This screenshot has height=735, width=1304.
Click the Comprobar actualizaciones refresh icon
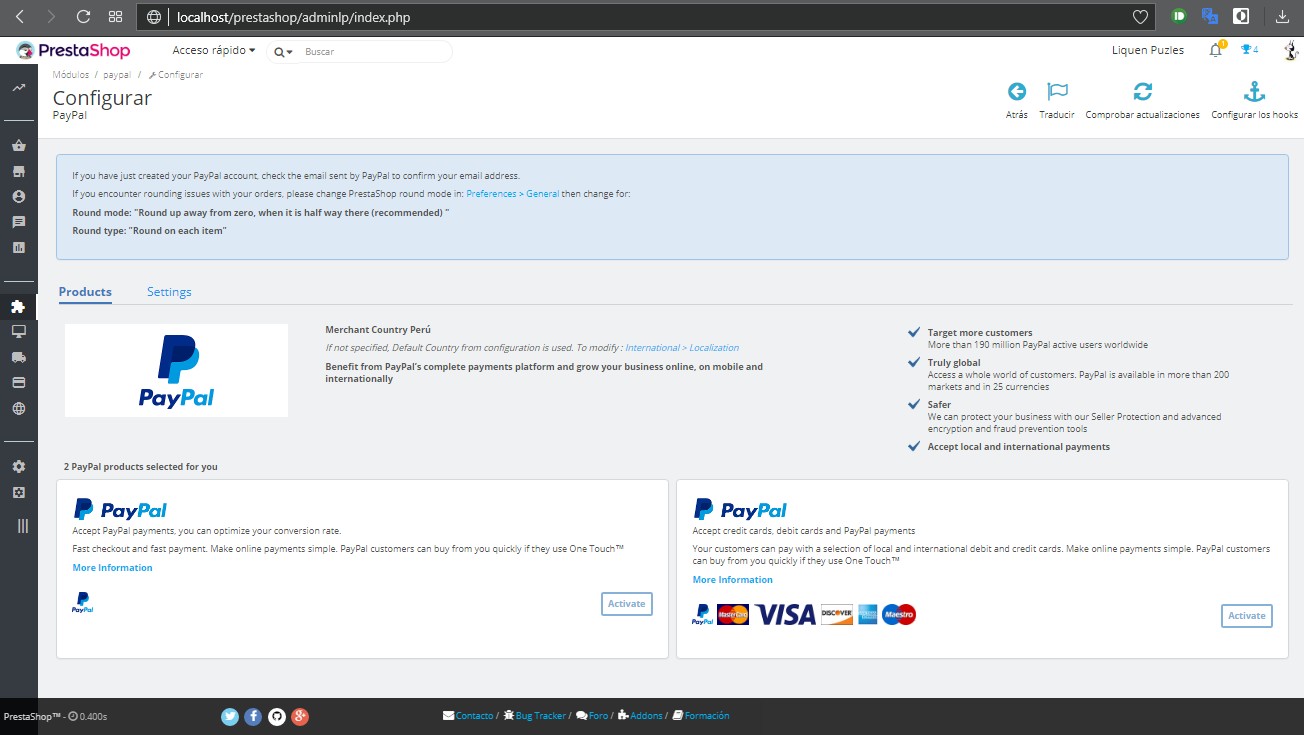tap(1143, 92)
